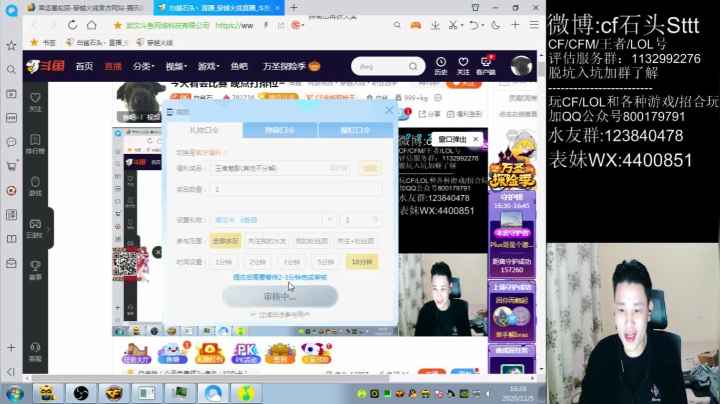Open the browser downloads icon

[x=435, y=25]
